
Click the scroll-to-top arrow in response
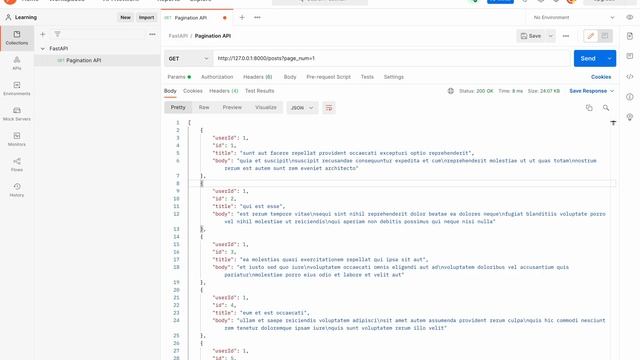point(613,123)
